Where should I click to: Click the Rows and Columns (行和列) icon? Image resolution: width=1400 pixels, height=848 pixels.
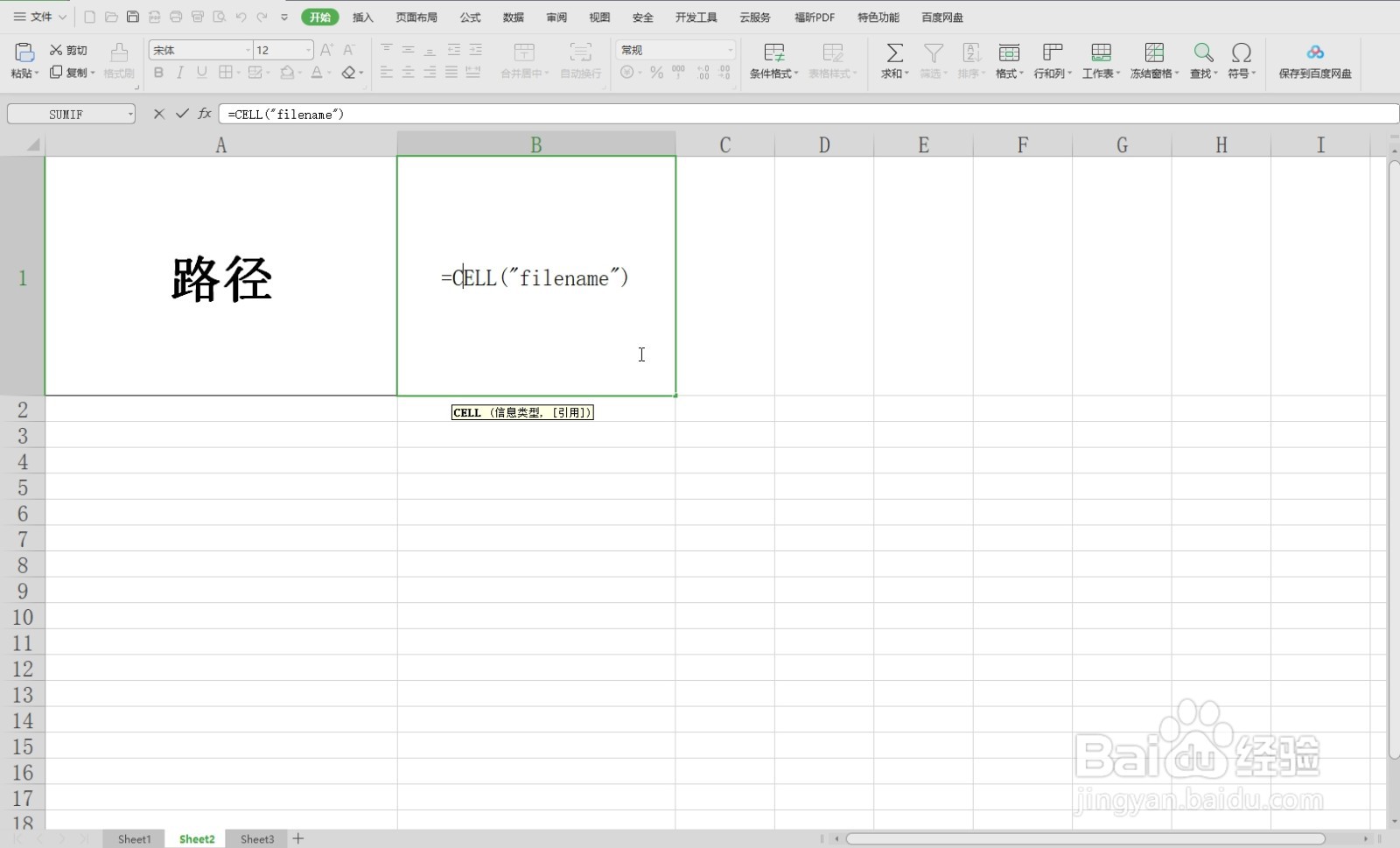coord(1053,53)
